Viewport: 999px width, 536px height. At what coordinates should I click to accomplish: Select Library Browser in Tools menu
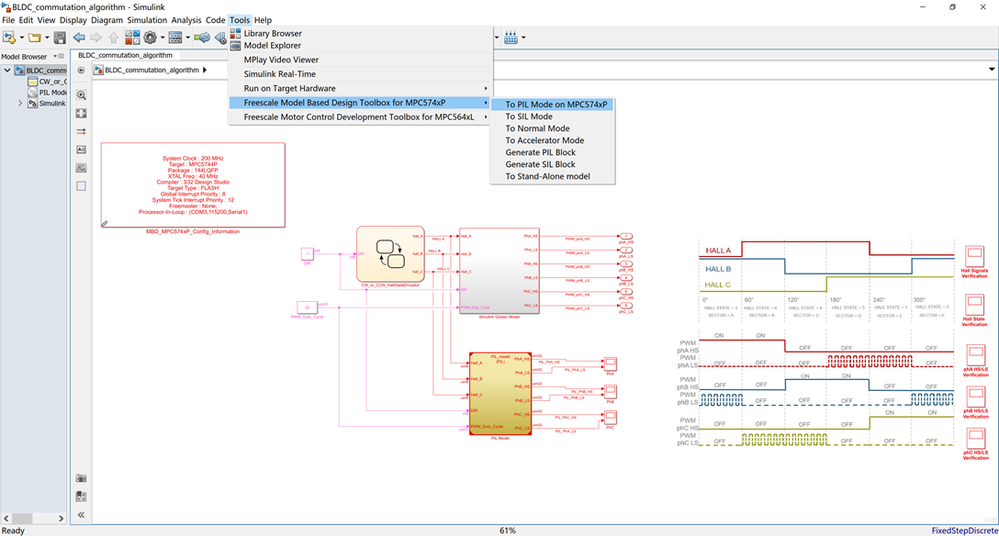pos(361,33)
